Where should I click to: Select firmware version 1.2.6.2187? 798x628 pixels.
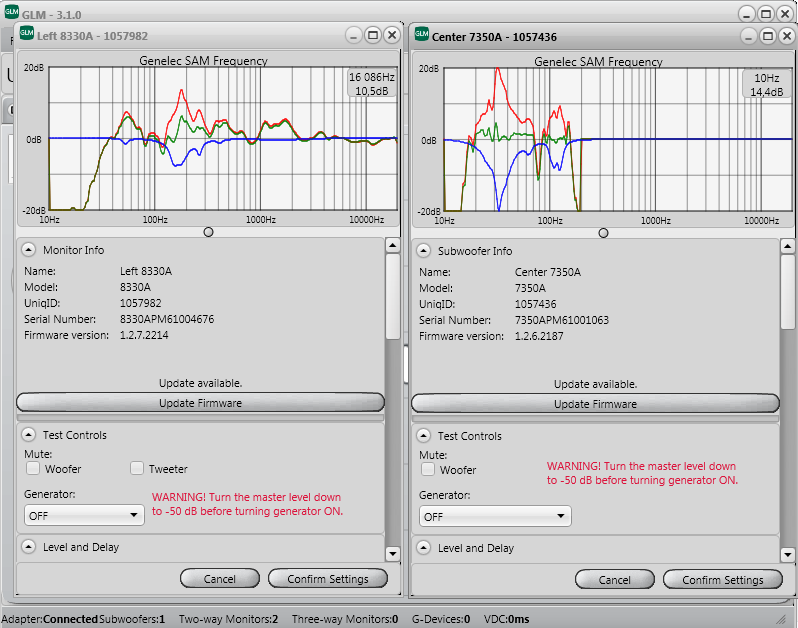coord(539,336)
